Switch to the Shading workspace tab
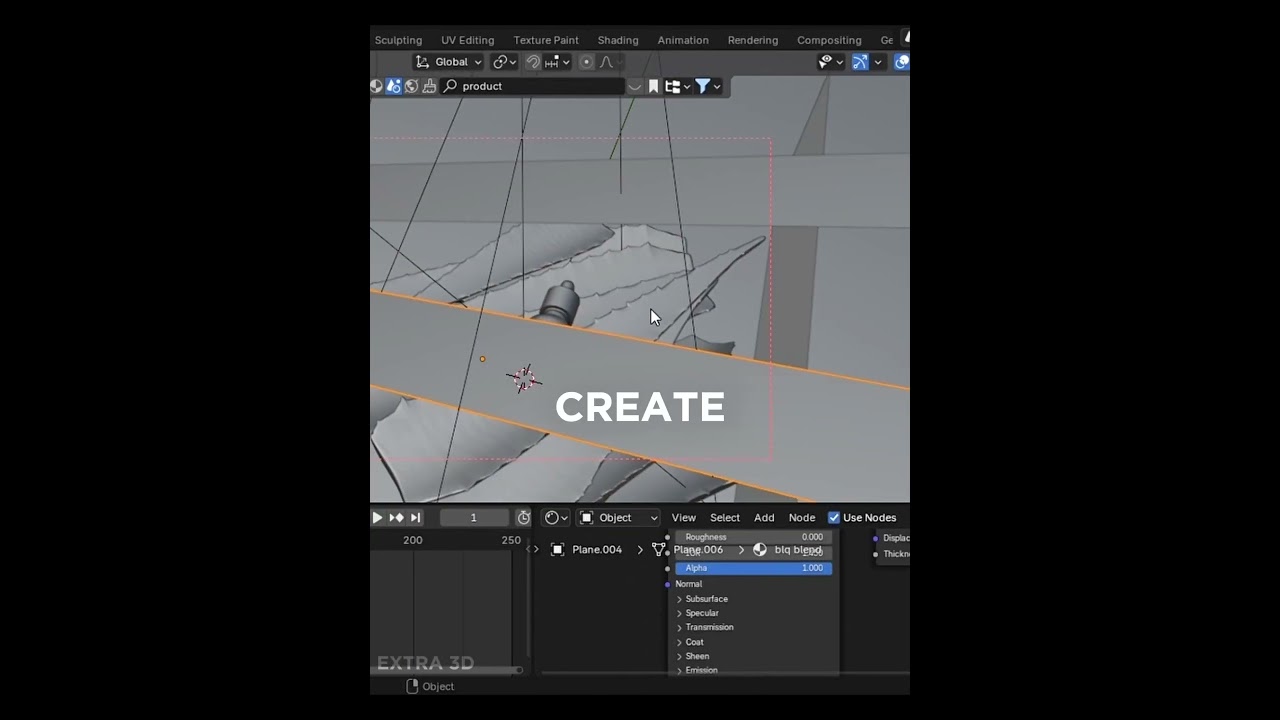The width and height of the screenshot is (1280, 720). [618, 40]
